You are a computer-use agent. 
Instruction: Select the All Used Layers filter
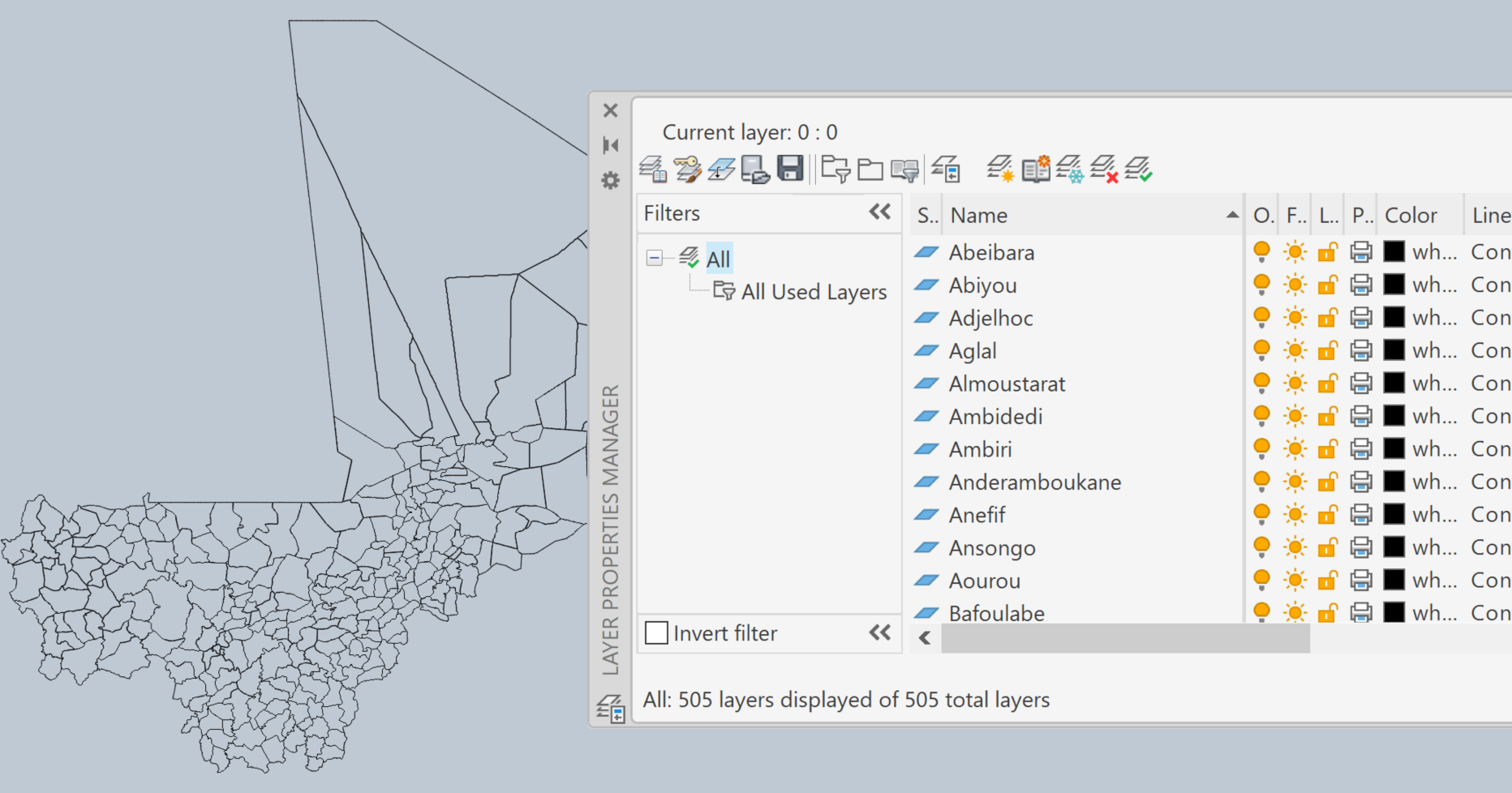click(814, 291)
